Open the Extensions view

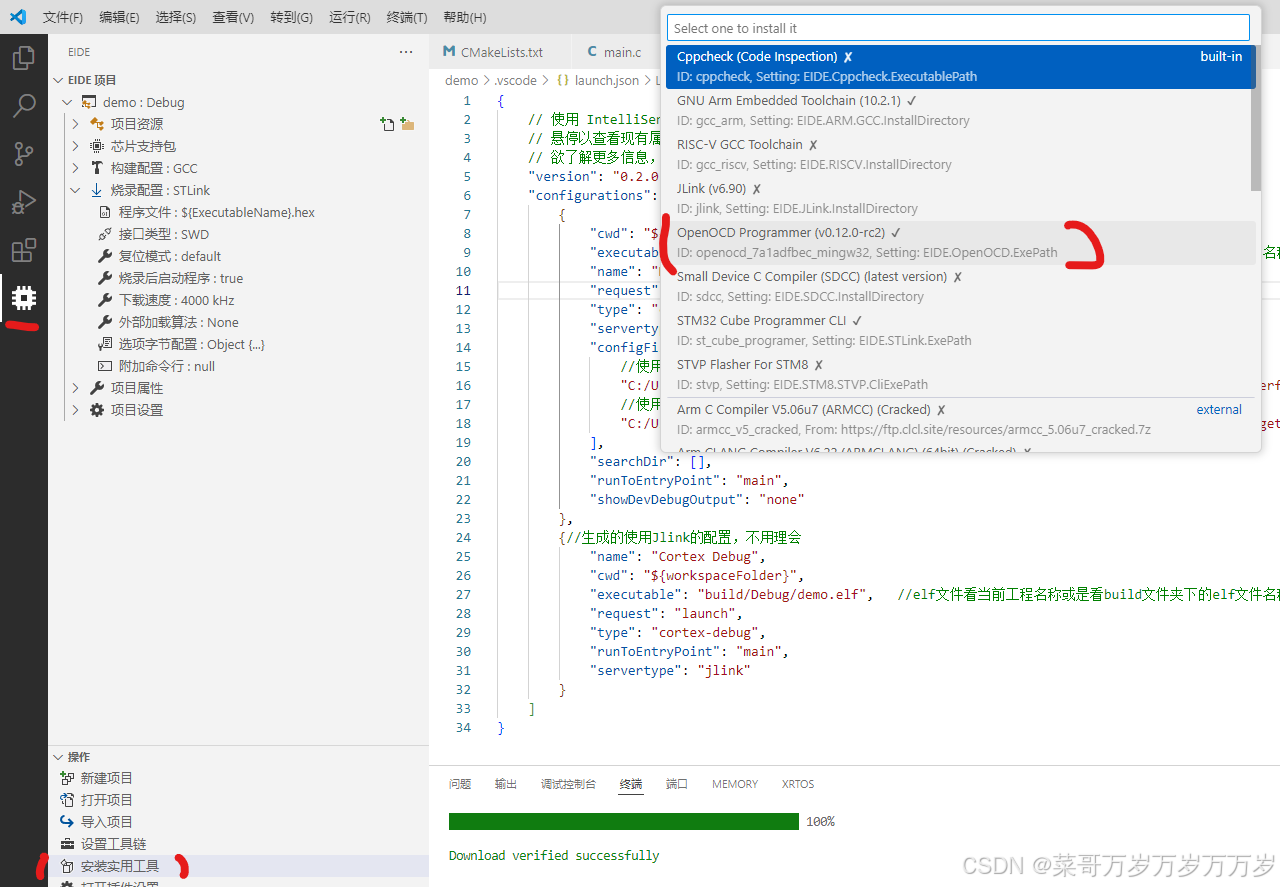pyautogui.click(x=24, y=250)
